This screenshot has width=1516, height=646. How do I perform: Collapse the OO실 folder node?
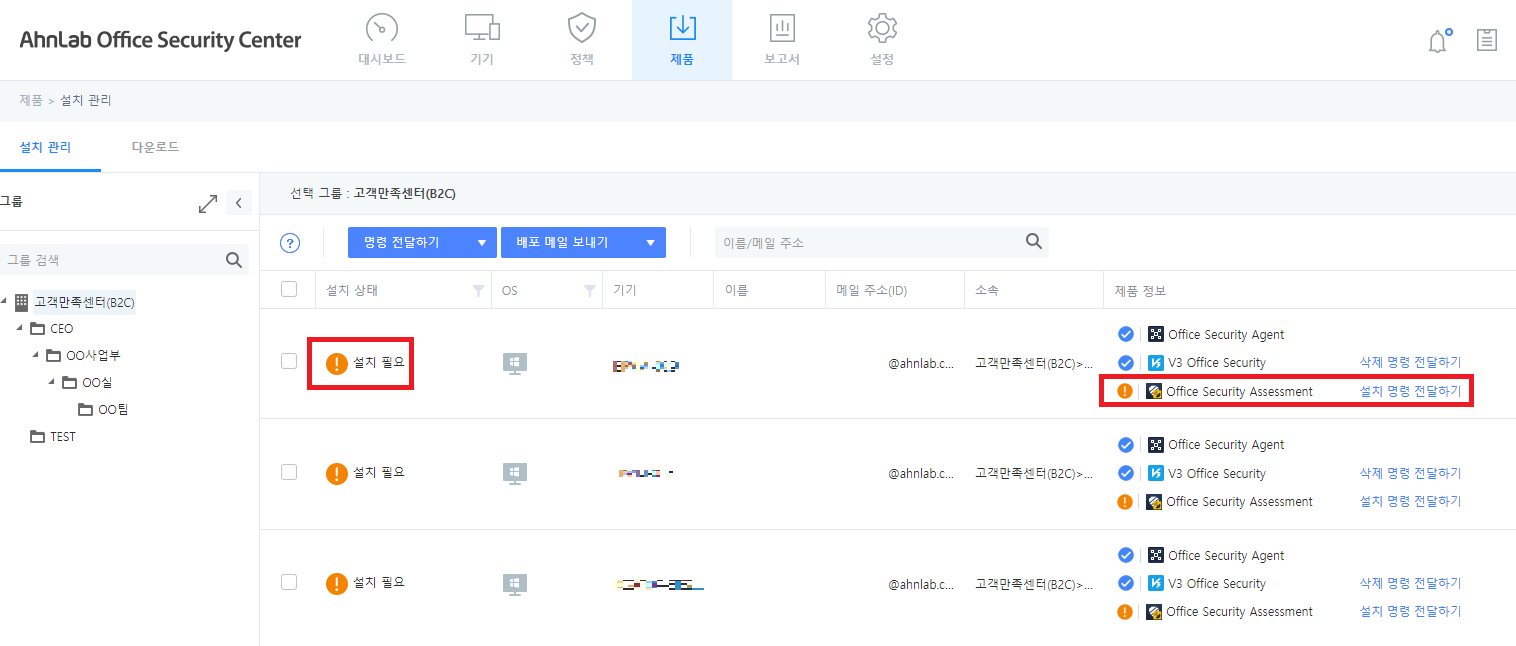coord(51,382)
